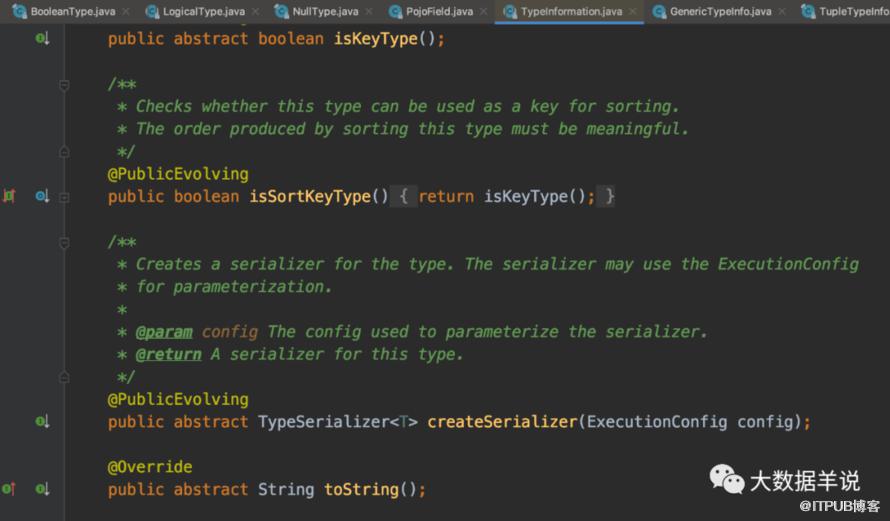
Task: Click the createSerializer method name
Action: (x=502, y=422)
